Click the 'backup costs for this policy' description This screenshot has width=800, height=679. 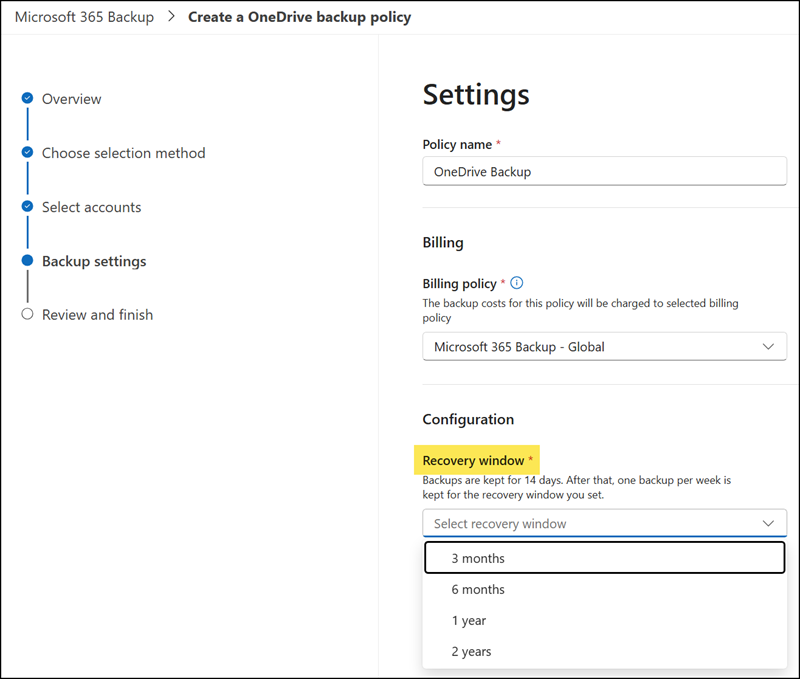[580, 310]
